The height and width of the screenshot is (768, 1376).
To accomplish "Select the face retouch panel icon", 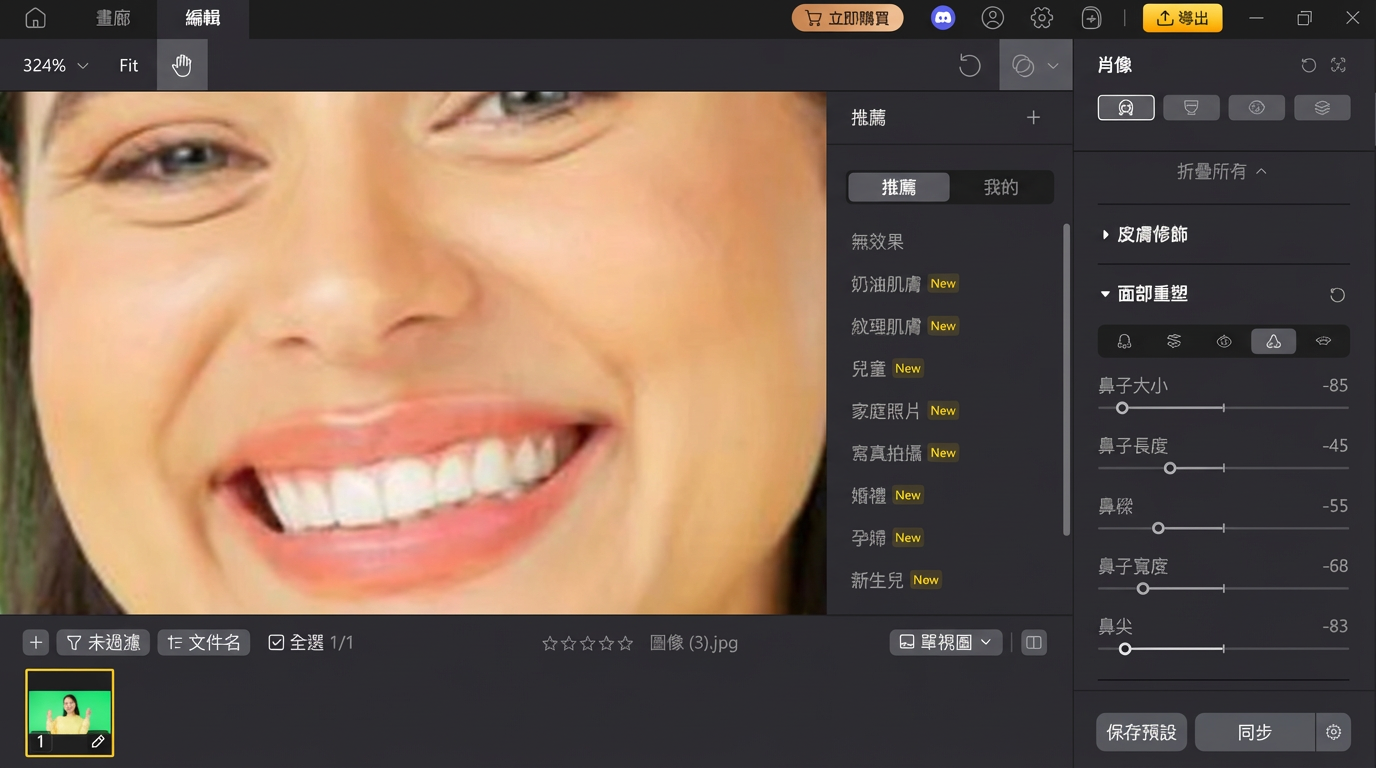I will tap(1126, 107).
